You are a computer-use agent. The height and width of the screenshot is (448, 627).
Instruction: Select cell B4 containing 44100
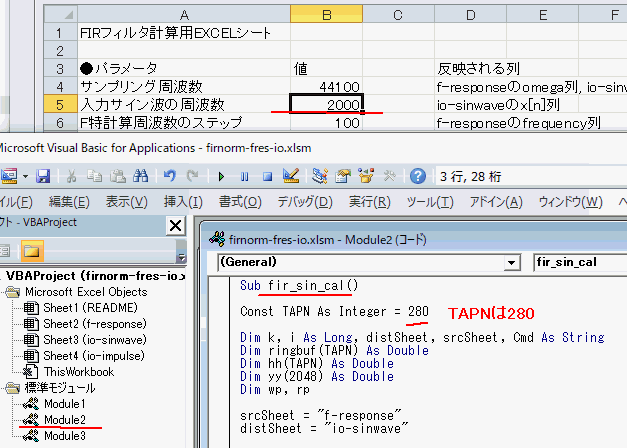(326, 86)
